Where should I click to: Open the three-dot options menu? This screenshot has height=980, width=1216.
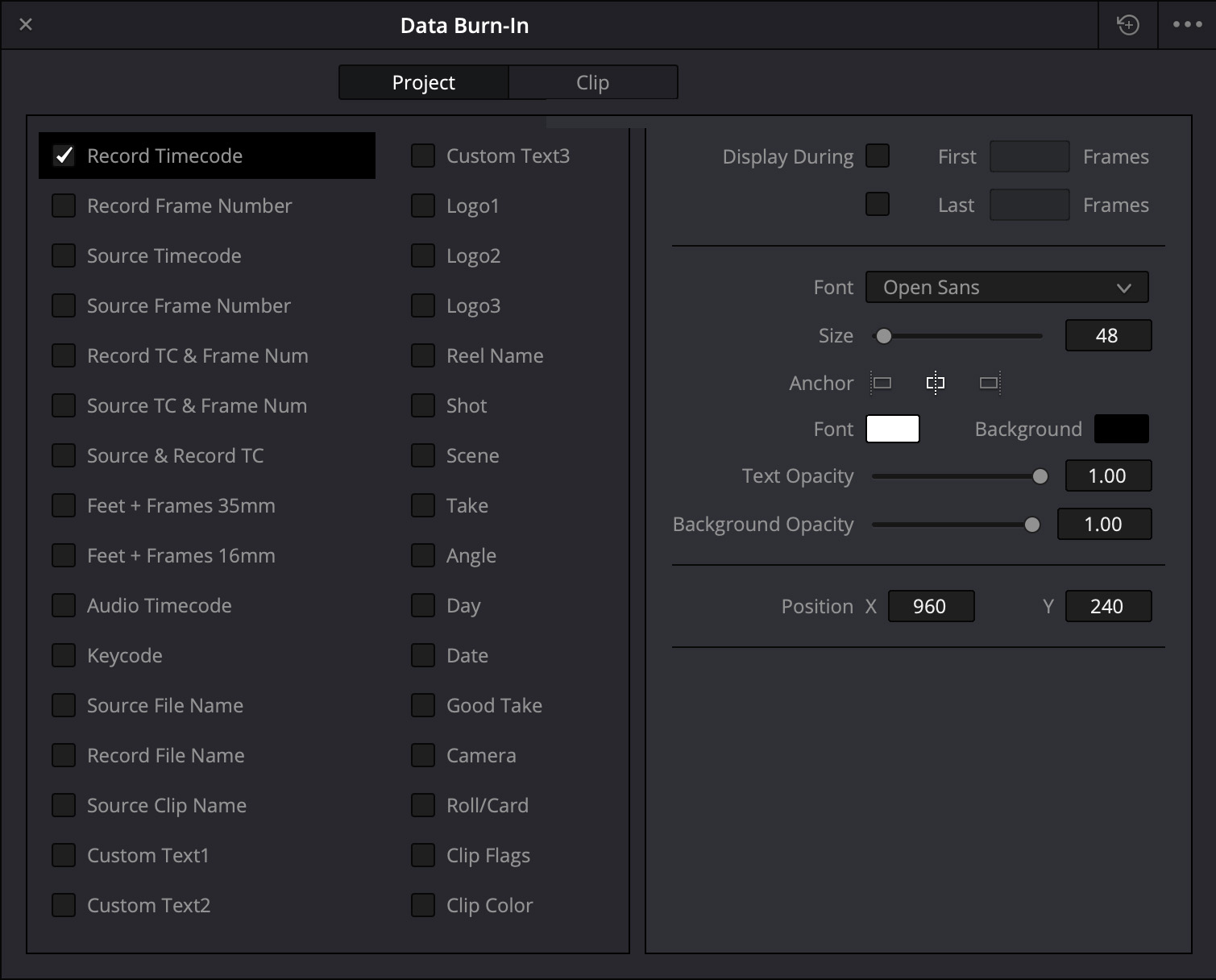(x=1187, y=25)
